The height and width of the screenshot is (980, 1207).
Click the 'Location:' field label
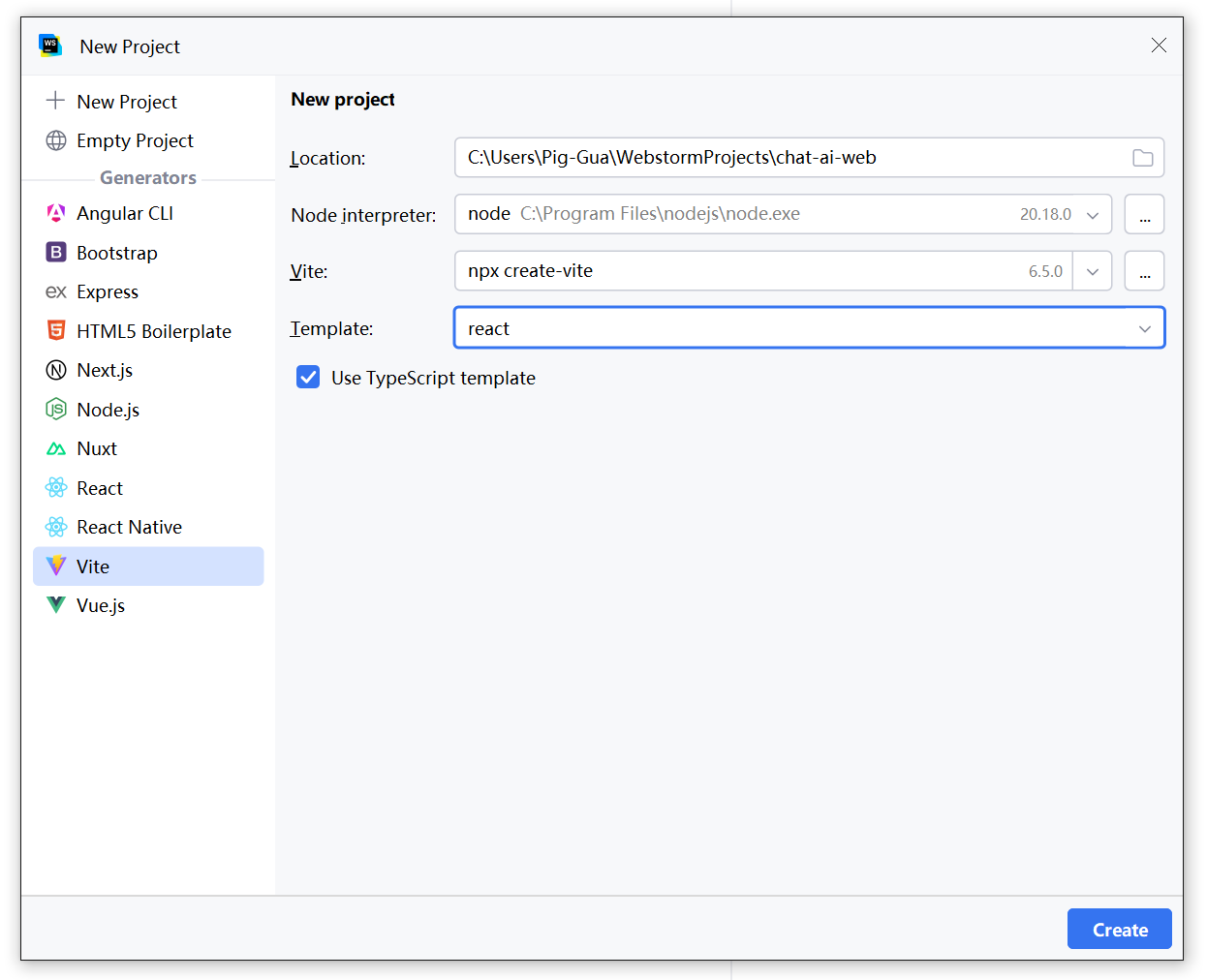328,158
